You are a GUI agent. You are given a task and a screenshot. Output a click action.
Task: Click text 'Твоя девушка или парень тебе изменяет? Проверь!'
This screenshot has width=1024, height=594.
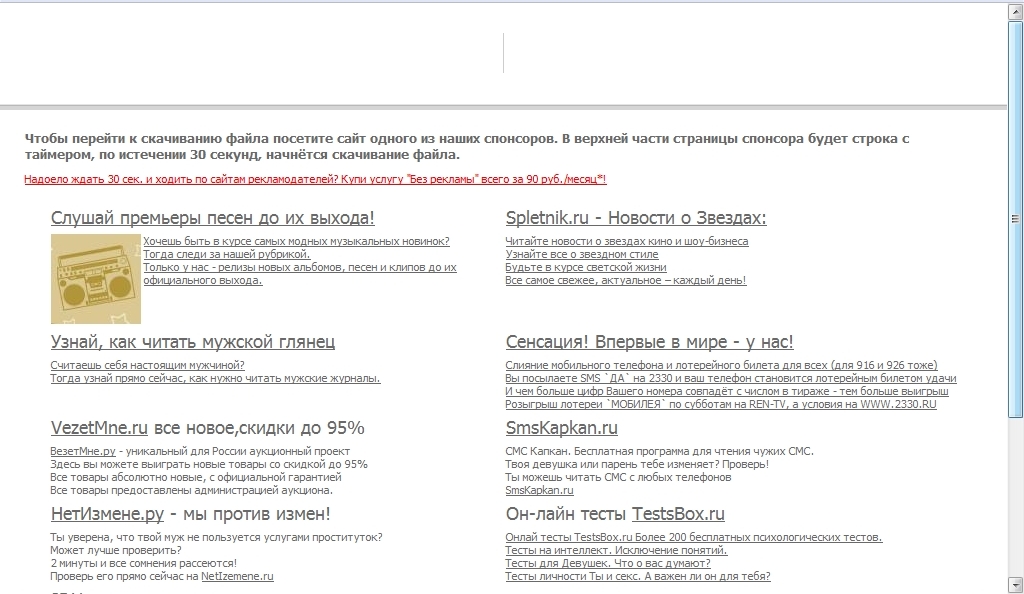click(637, 464)
